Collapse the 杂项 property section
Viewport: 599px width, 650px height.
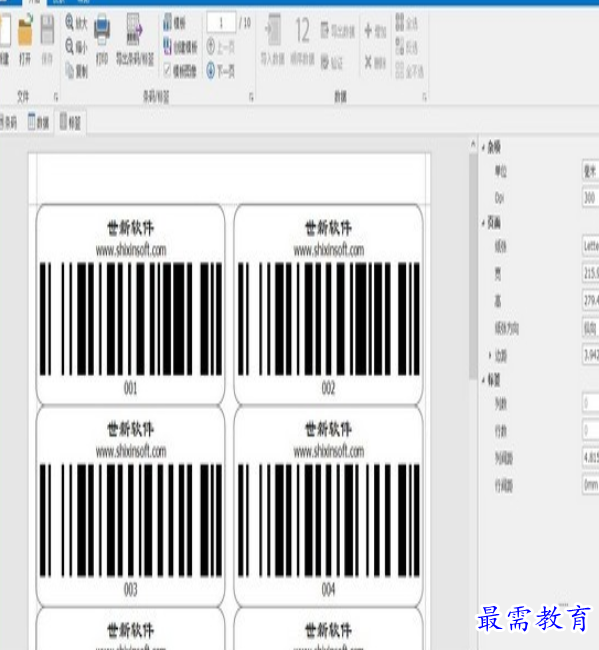click(483, 147)
